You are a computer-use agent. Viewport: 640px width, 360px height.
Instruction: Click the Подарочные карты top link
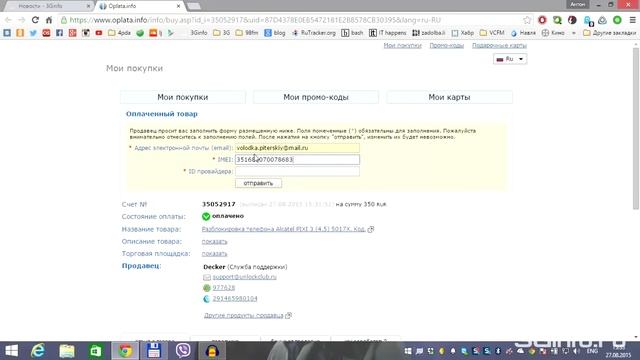[499, 45]
